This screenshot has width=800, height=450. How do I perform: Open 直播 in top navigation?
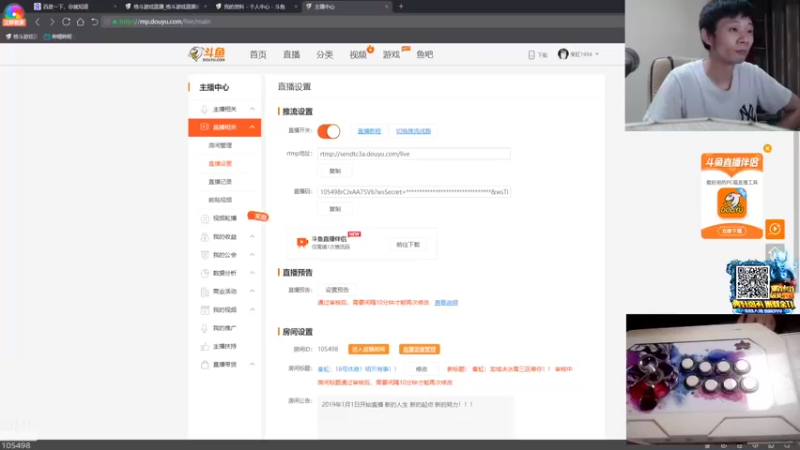pyautogui.click(x=291, y=55)
